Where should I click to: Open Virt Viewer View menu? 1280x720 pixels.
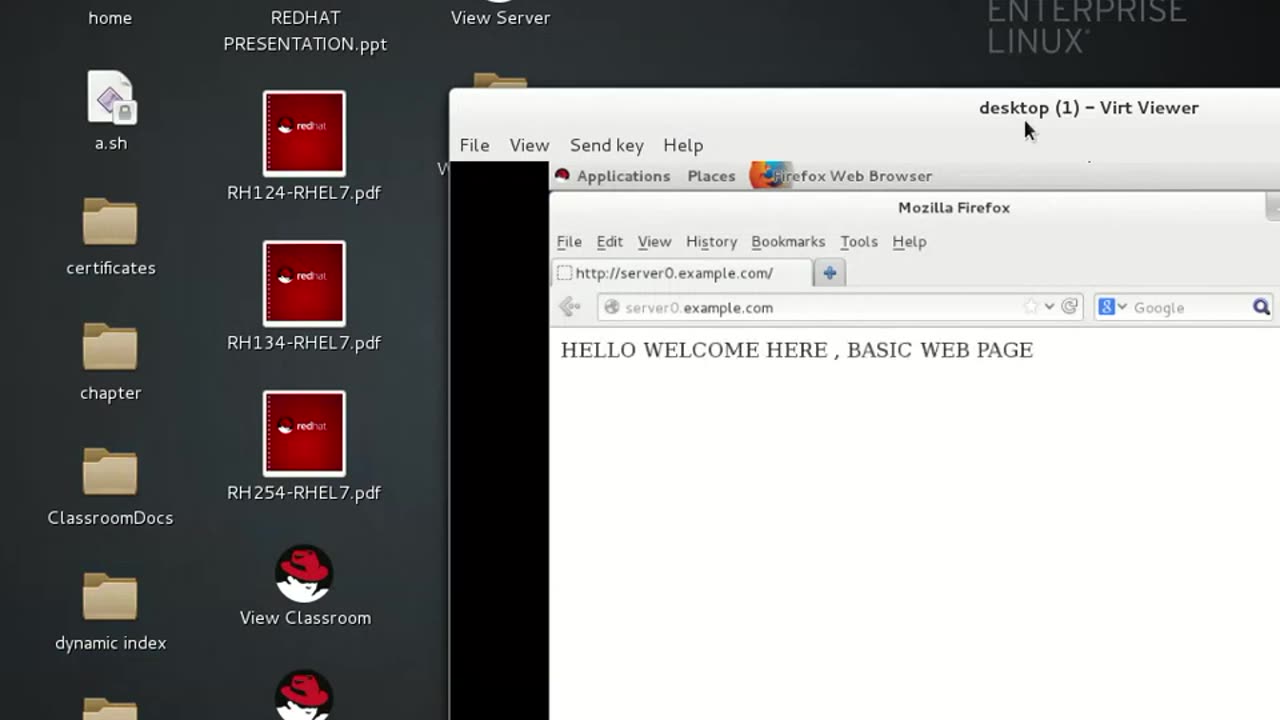529,145
